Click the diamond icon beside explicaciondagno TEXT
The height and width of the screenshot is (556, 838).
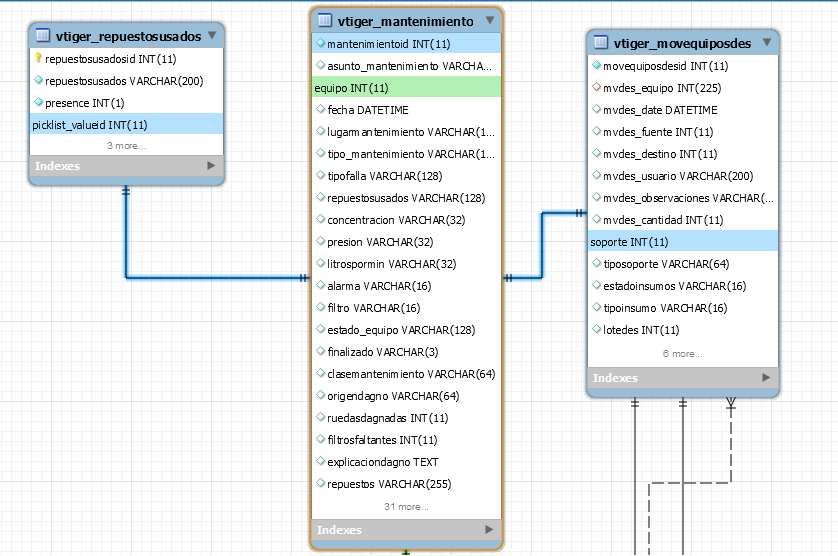pyautogui.click(x=321, y=461)
